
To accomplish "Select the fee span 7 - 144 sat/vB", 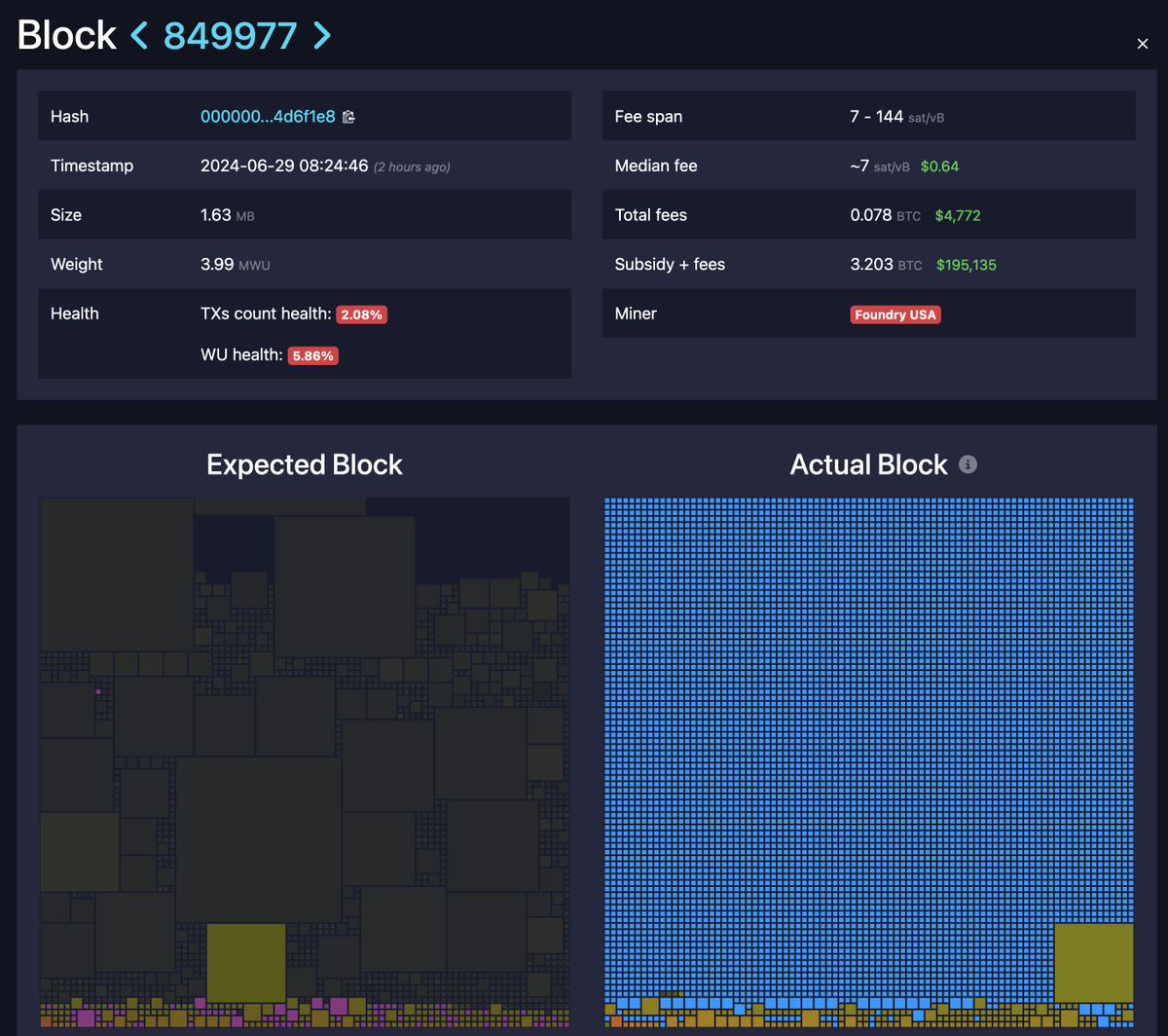I will [897, 117].
